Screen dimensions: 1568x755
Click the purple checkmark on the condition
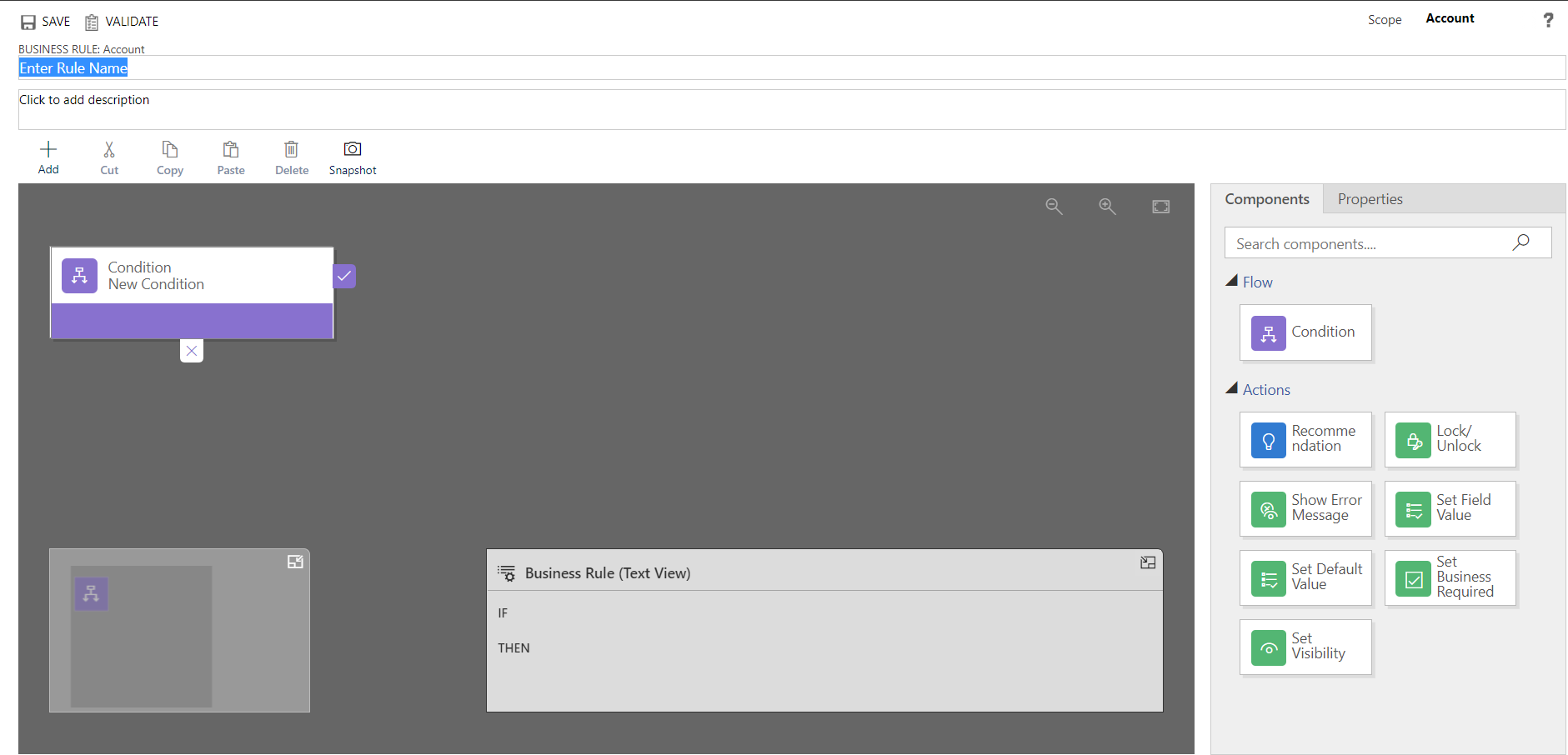[344, 276]
